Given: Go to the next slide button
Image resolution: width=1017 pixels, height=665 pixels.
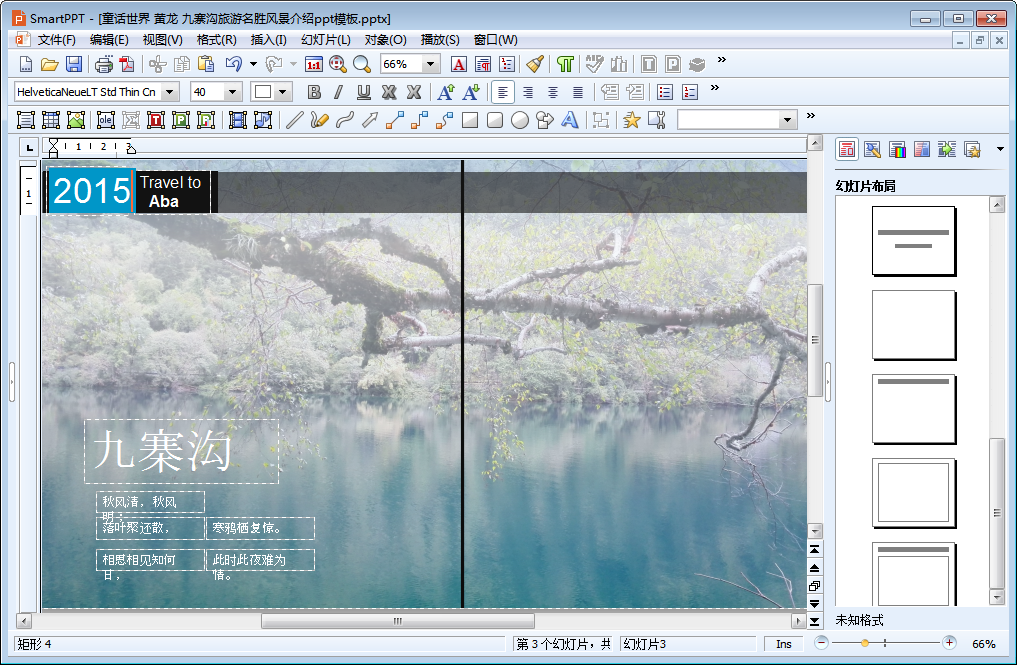Looking at the screenshot, I should coord(815,603).
